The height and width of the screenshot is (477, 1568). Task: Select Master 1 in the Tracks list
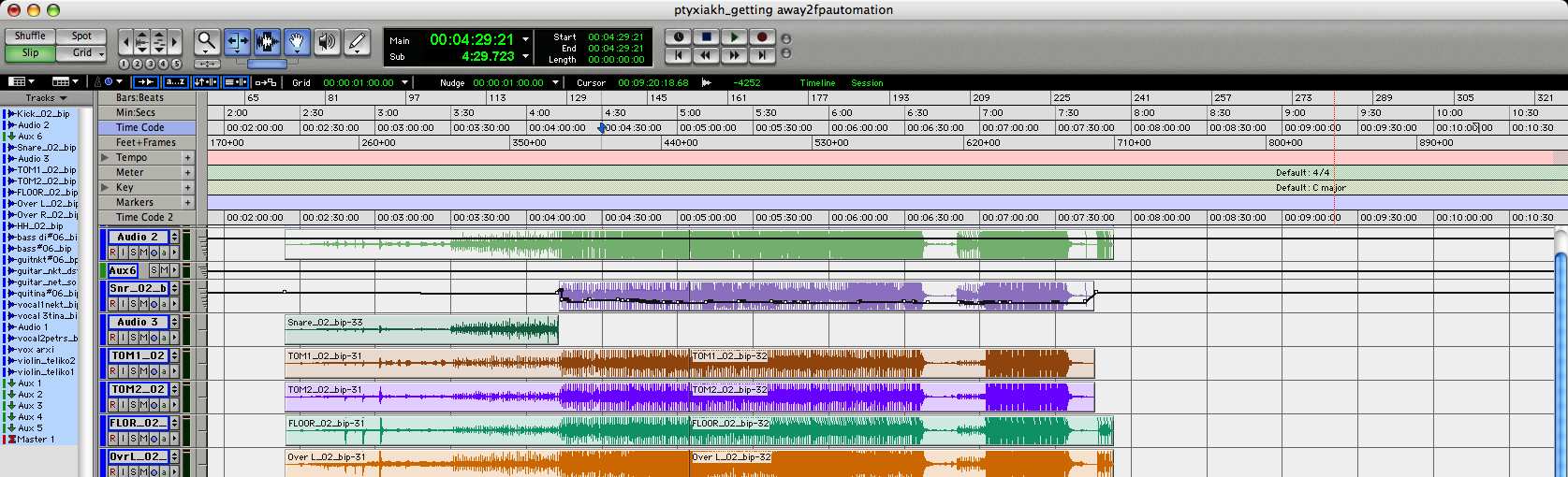[x=36, y=439]
